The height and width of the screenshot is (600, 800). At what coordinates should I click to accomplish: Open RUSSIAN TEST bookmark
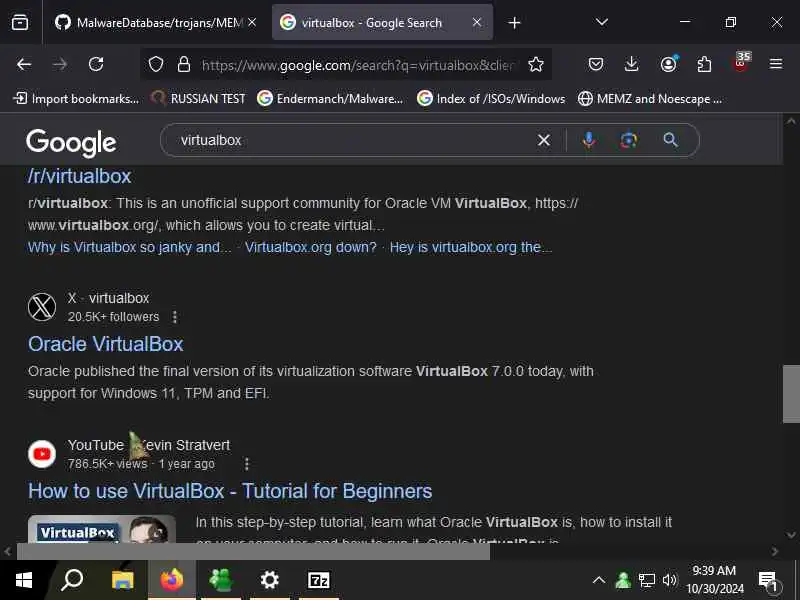click(198, 98)
